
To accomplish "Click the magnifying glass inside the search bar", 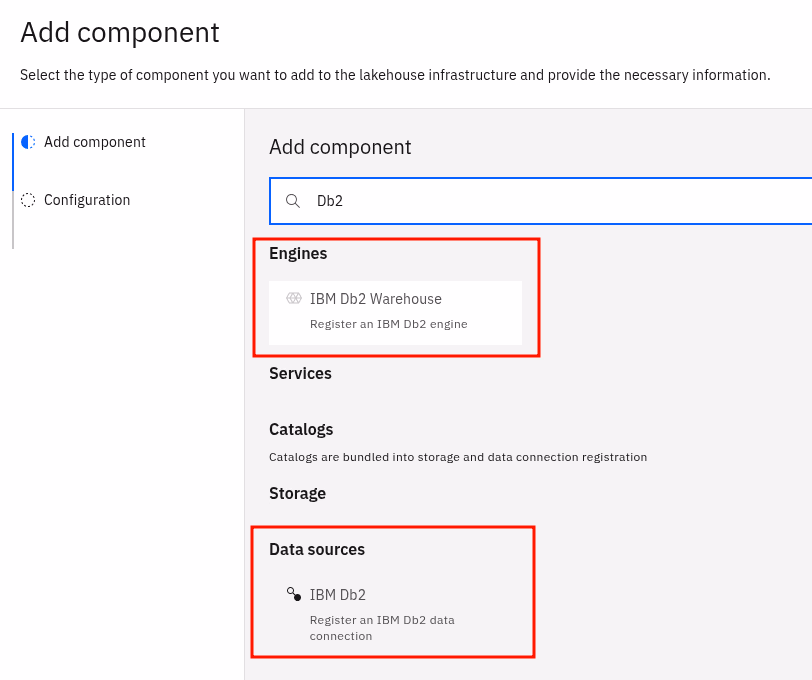I will [292, 201].
